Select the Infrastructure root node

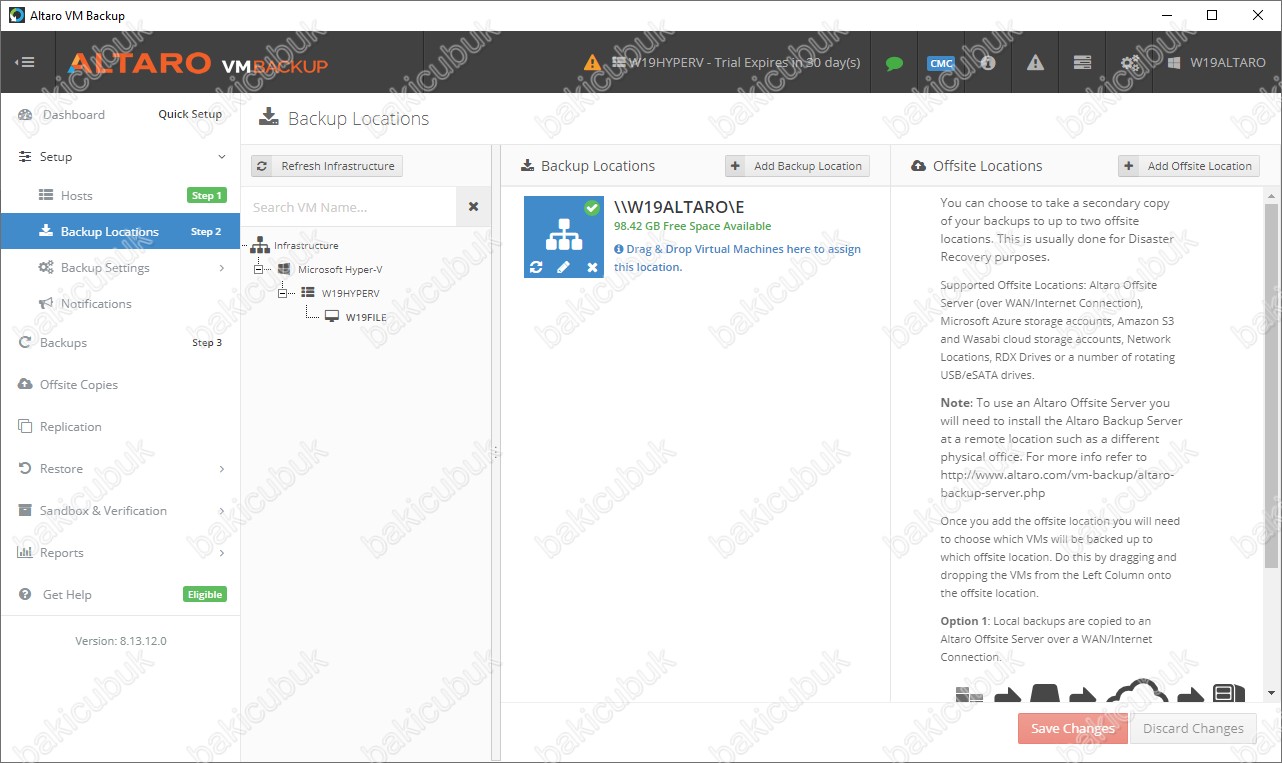tap(306, 245)
